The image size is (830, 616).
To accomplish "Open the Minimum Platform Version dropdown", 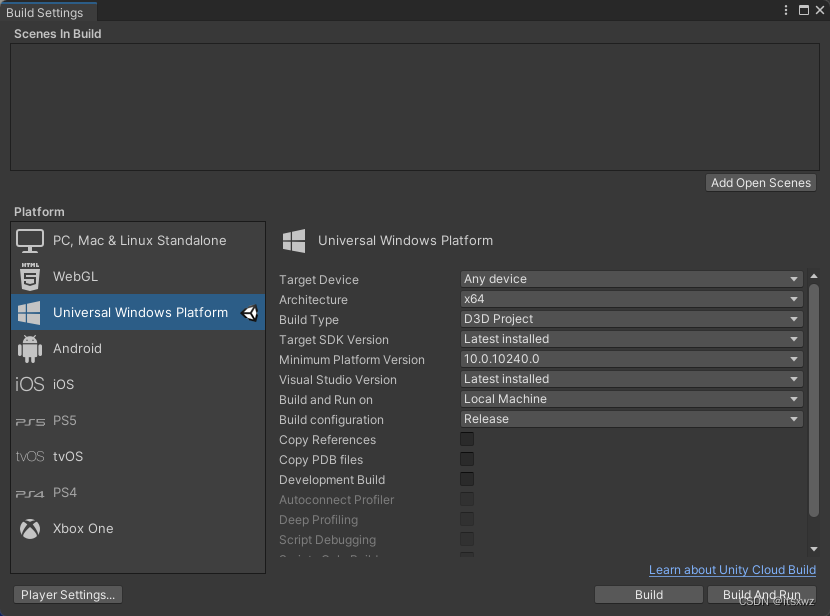I will [631, 359].
